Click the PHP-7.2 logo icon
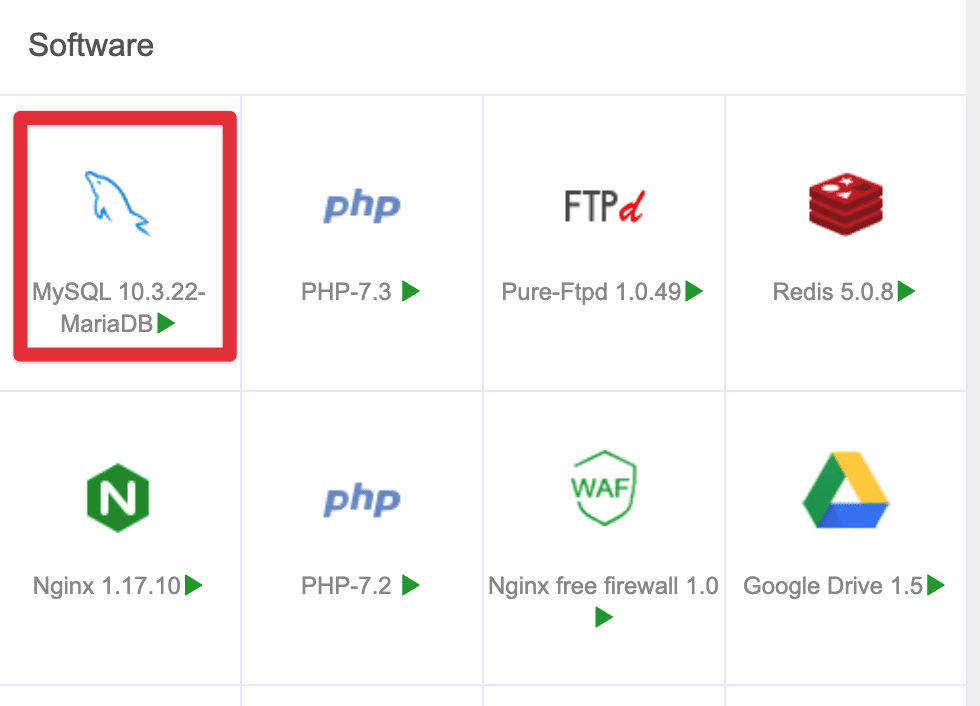Image resolution: width=980 pixels, height=706 pixels. tap(361, 499)
